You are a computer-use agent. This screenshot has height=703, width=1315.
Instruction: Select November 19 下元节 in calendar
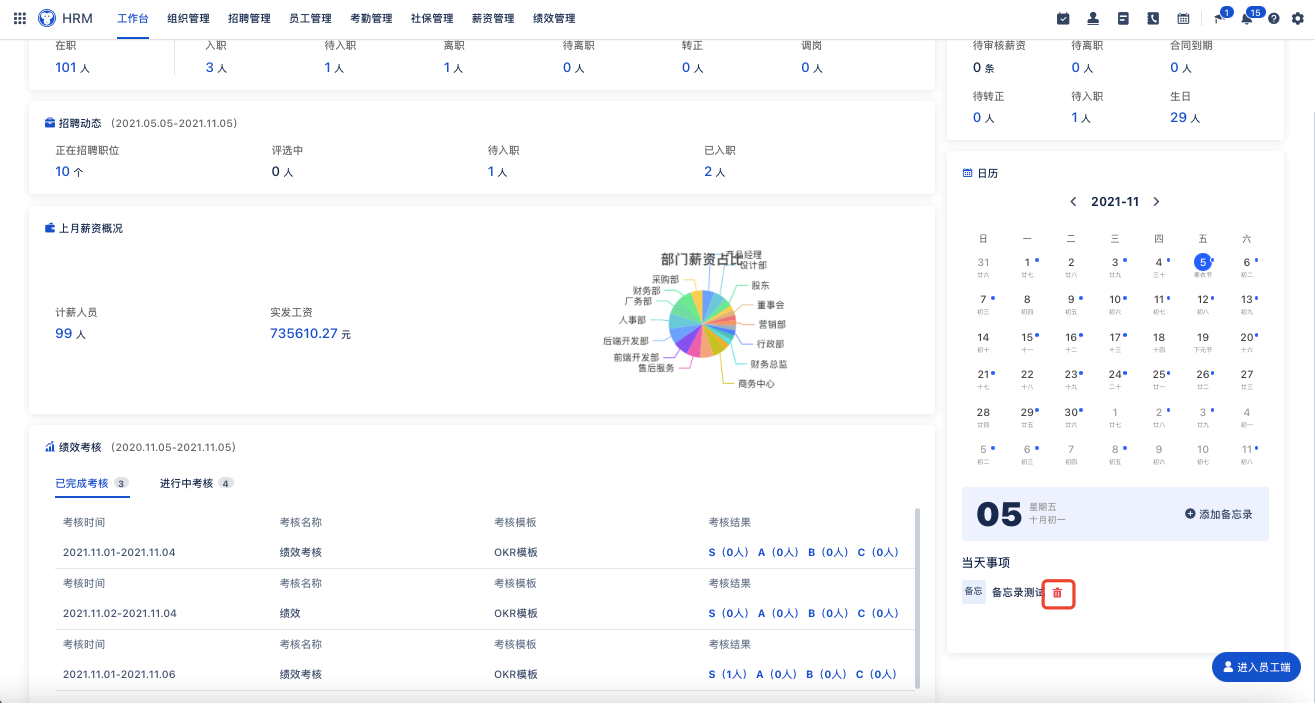1203,342
